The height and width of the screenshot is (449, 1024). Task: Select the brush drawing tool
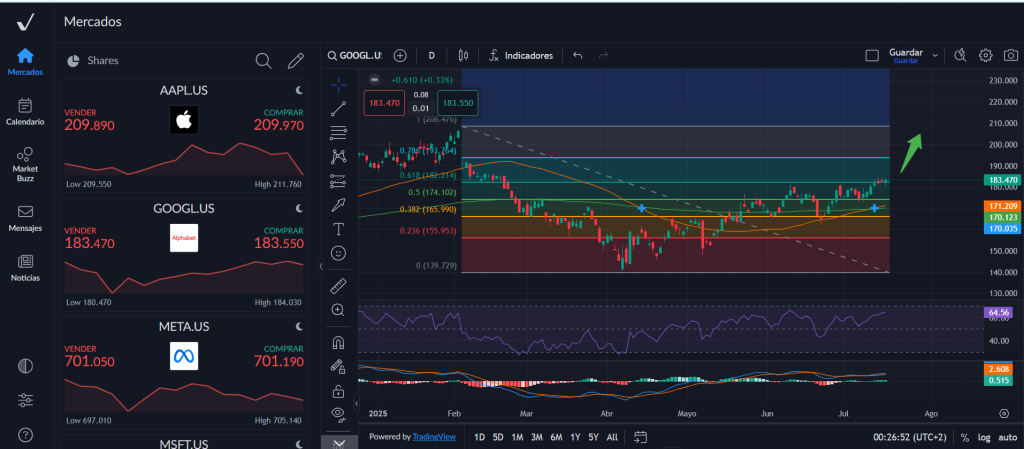click(x=338, y=205)
